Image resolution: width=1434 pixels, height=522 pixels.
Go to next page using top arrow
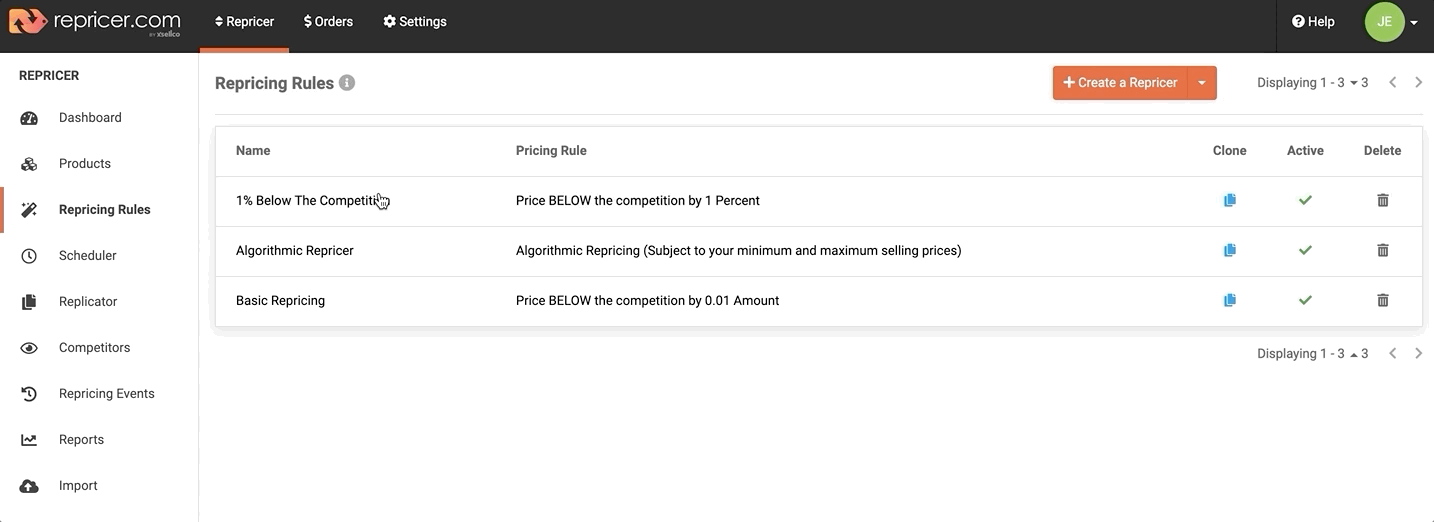1418,83
